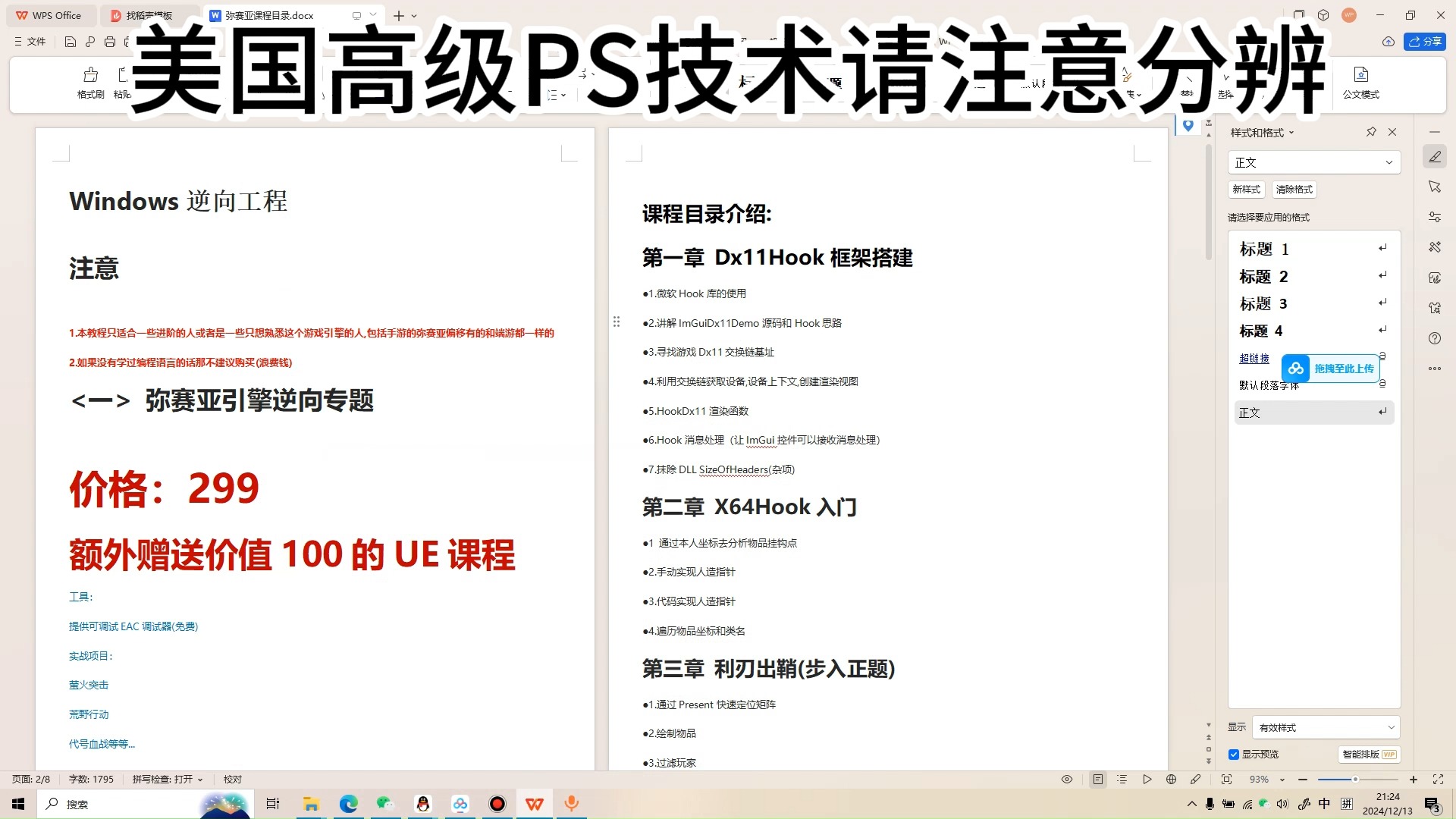Open the 正文 current style combo box

coord(1313,162)
